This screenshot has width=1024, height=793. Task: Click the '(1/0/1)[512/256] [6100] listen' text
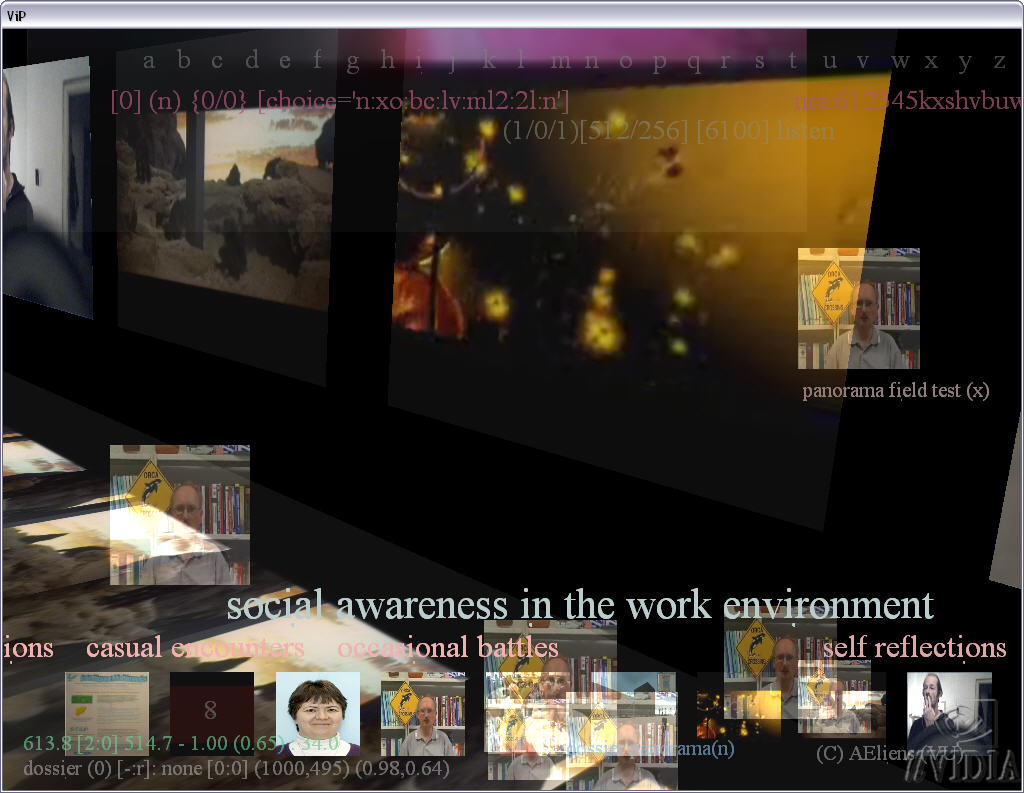point(669,131)
